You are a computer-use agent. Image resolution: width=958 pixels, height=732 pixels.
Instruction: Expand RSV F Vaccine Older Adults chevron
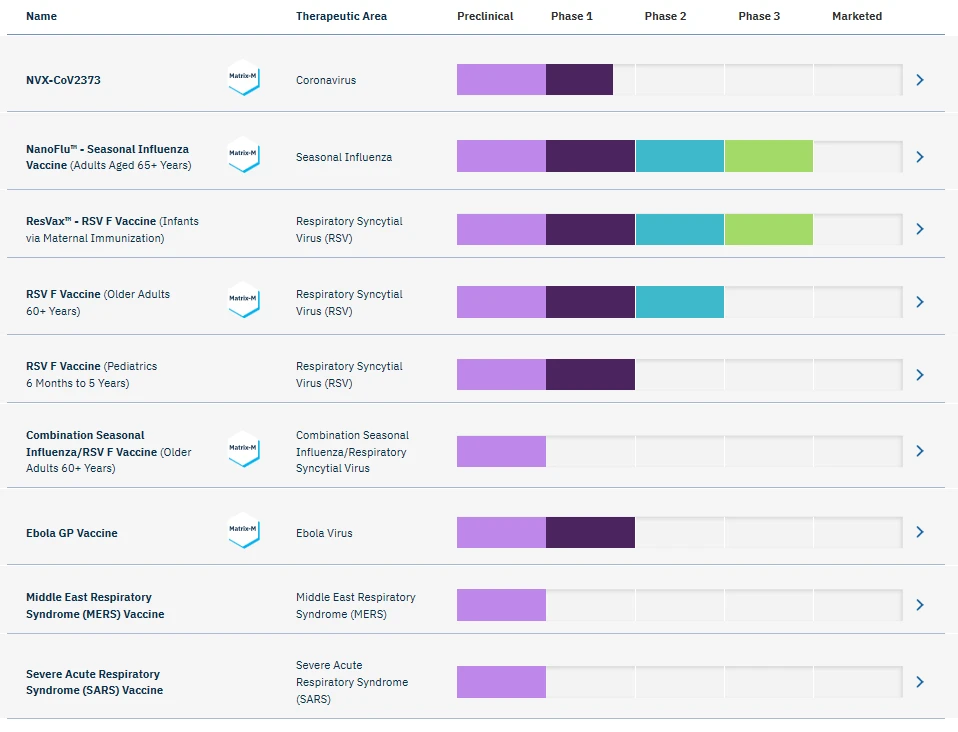tap(920, 302)
